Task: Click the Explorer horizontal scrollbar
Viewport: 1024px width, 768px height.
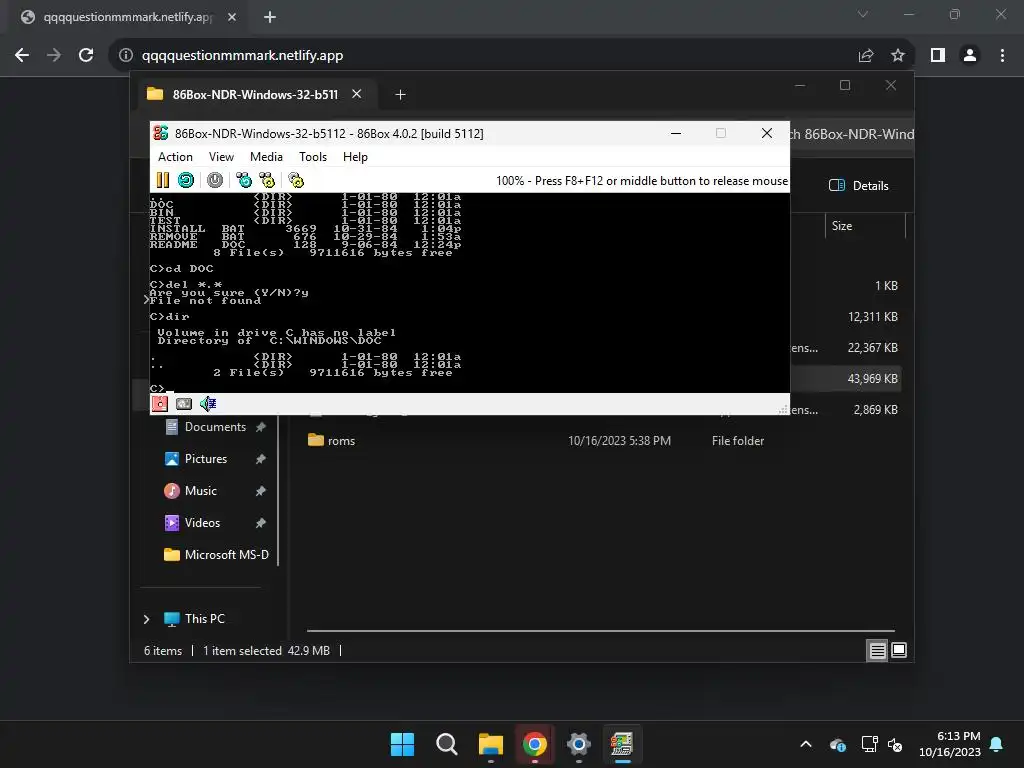Action: pyautogui.click(x=600, y=632)
